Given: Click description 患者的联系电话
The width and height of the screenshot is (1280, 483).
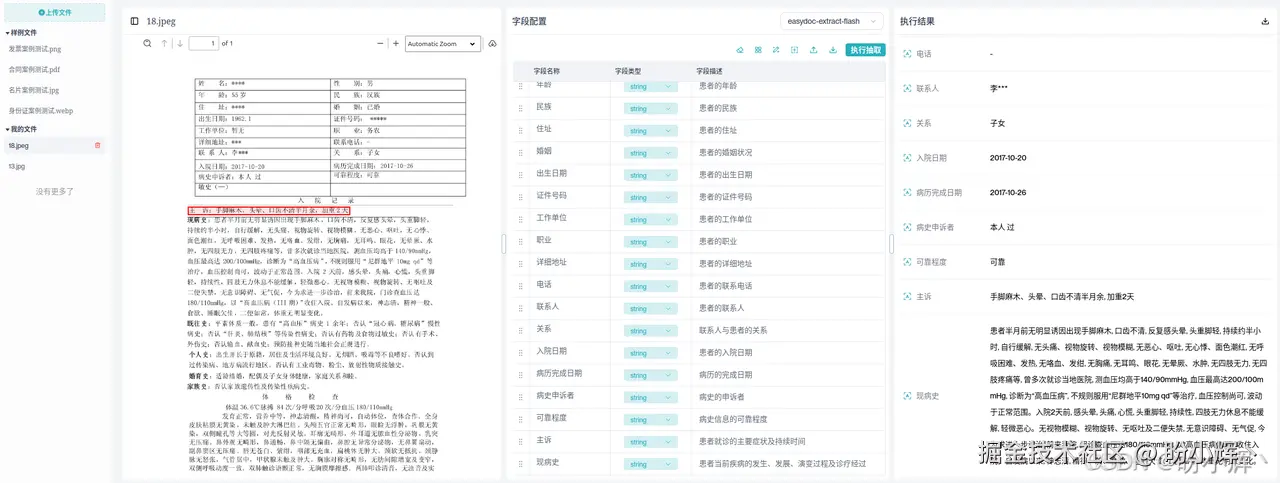Looking at the screenshot, I should click(x=725, y=285).
